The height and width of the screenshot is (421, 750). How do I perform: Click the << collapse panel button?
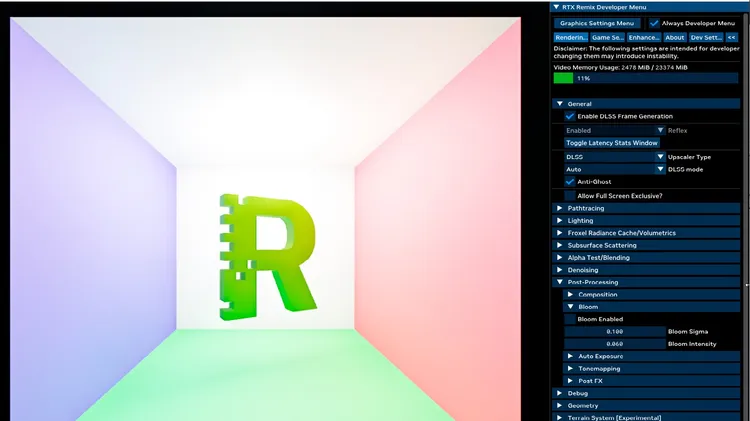coord(731,37)
